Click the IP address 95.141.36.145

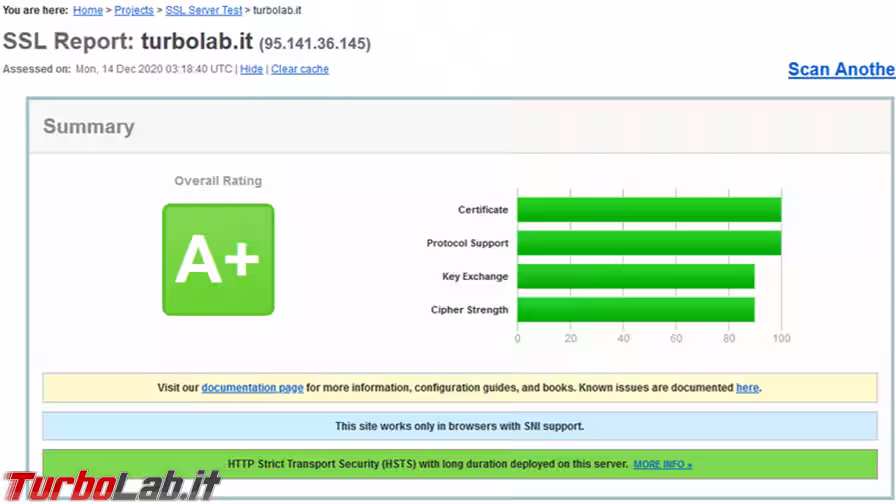(315, 43)
